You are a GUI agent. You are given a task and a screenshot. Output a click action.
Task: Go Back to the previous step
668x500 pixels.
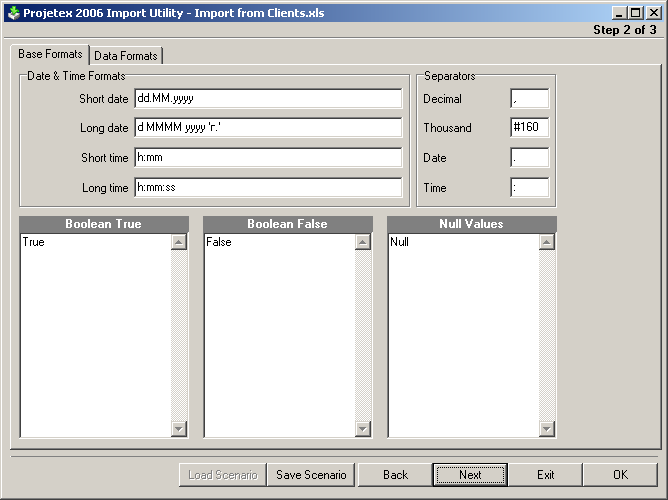tap(395, 475)
